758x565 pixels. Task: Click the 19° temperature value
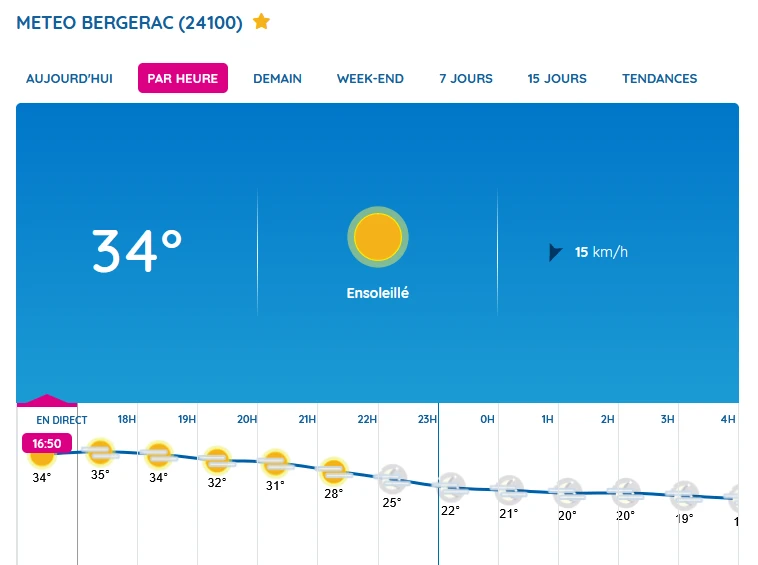[x=684, y=518]
